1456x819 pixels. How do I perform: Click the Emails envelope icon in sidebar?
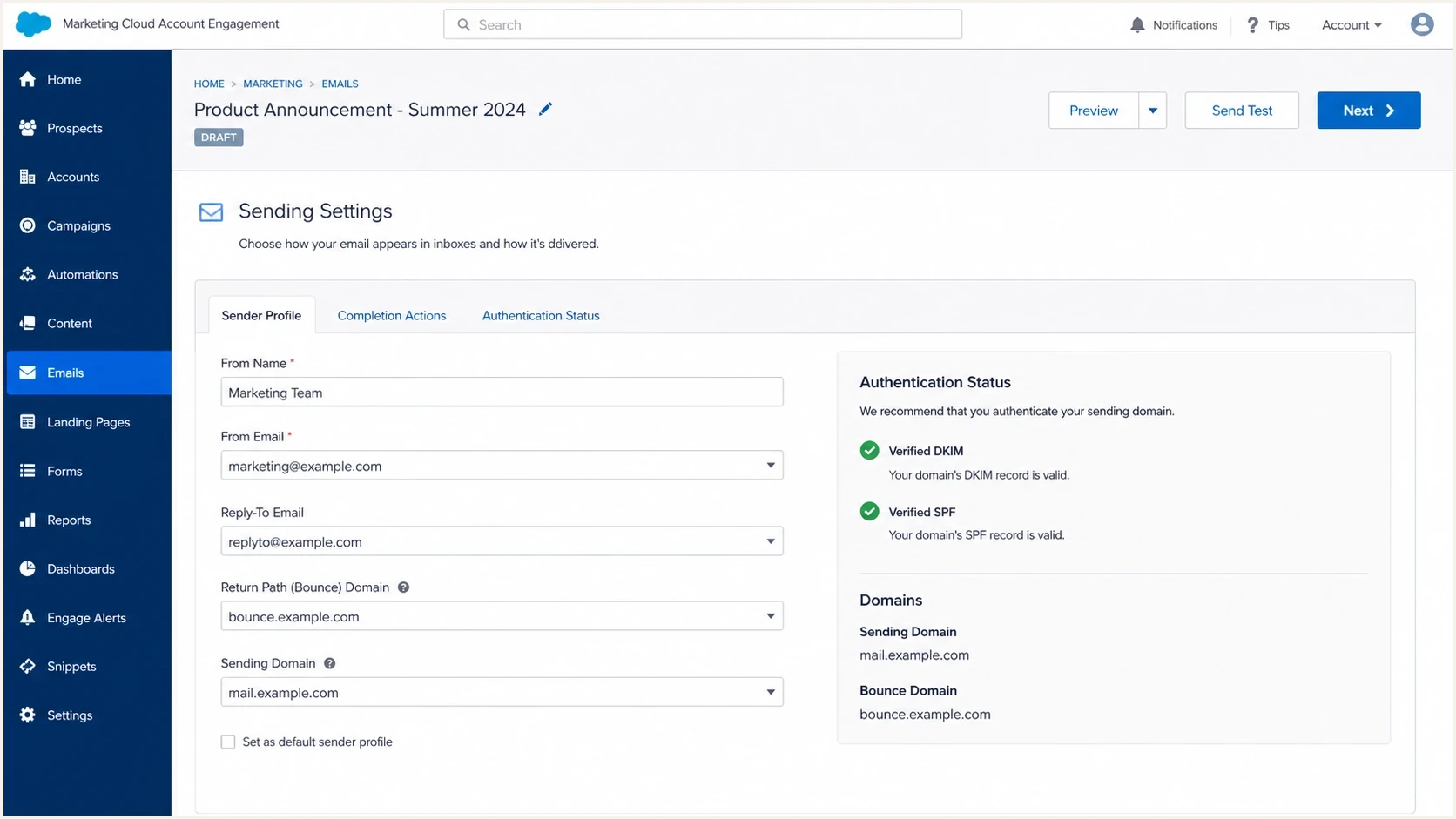pyautogui.click(x=28, y=373)
